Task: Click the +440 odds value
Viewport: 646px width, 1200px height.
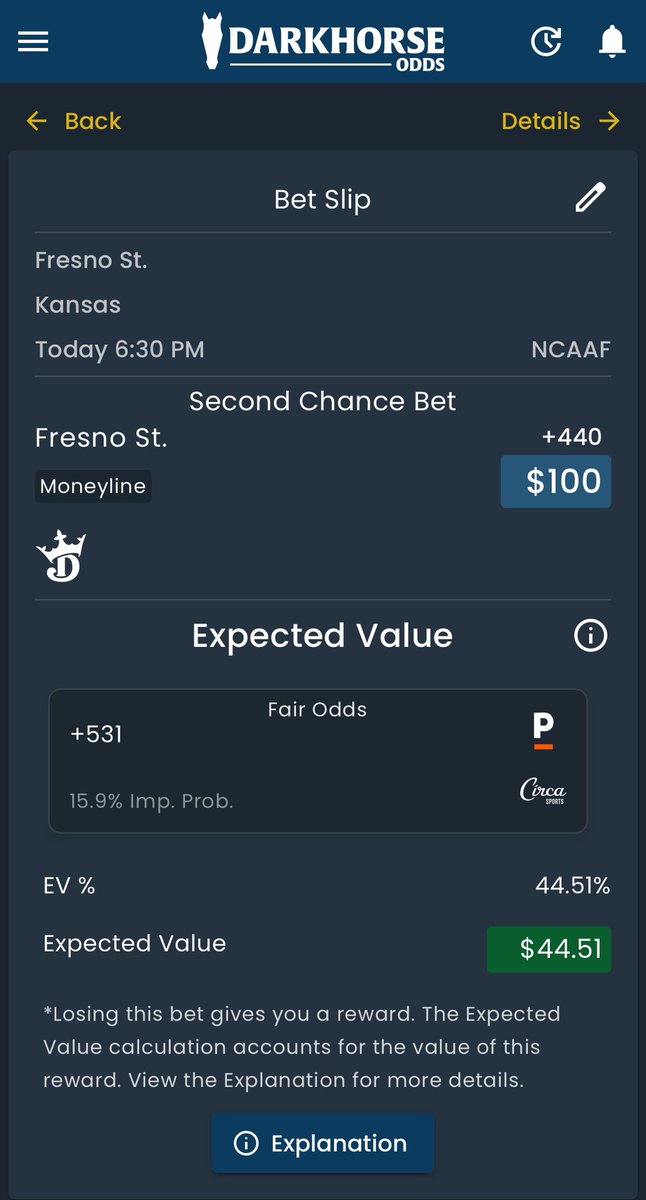Action: click(571, 437)
